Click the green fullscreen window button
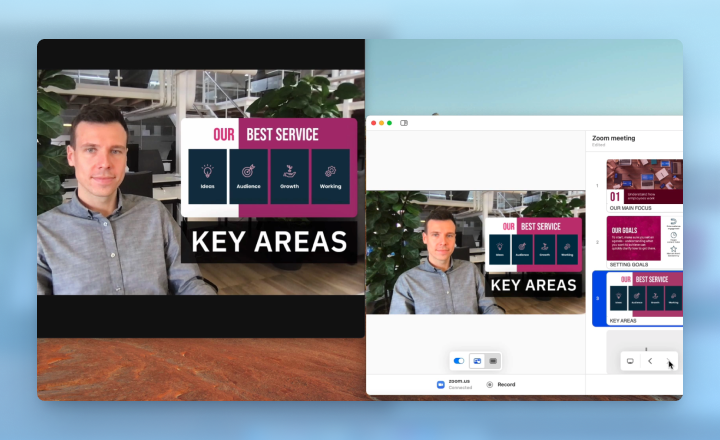This screenshot has width=720, height=440. [389, 123]
